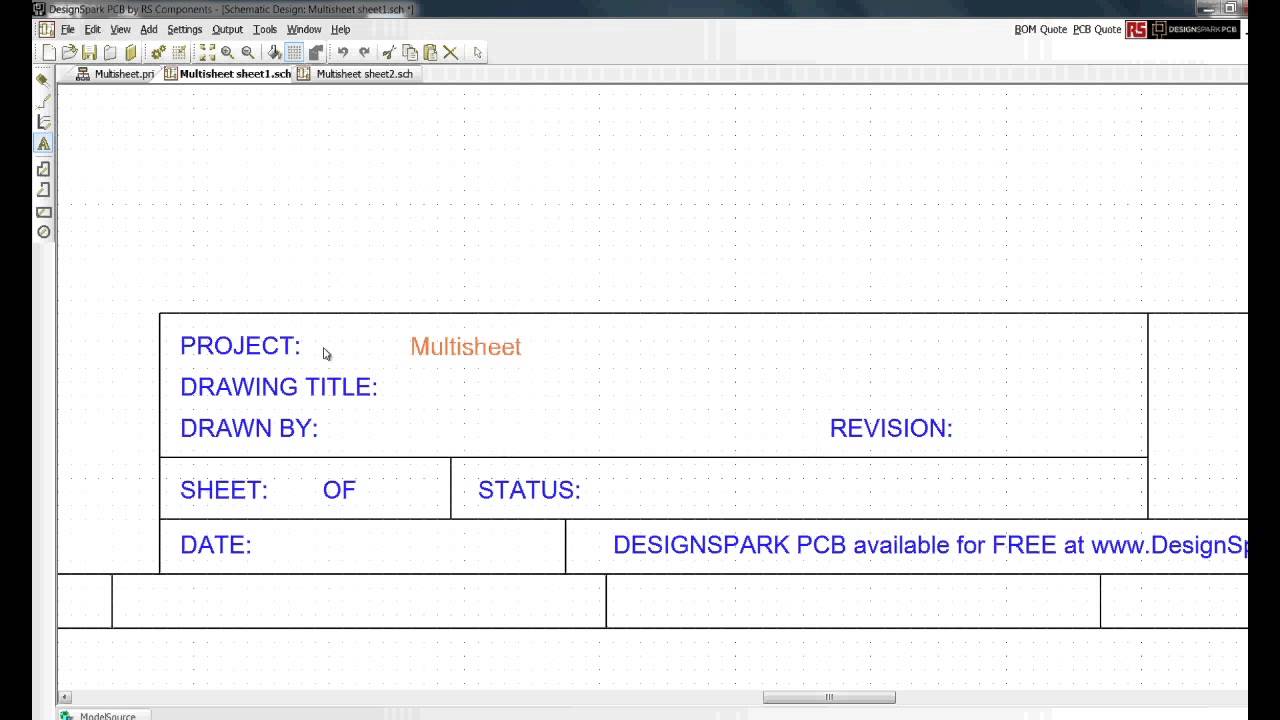Click the RS logo icon

(x=1136, y=30)
